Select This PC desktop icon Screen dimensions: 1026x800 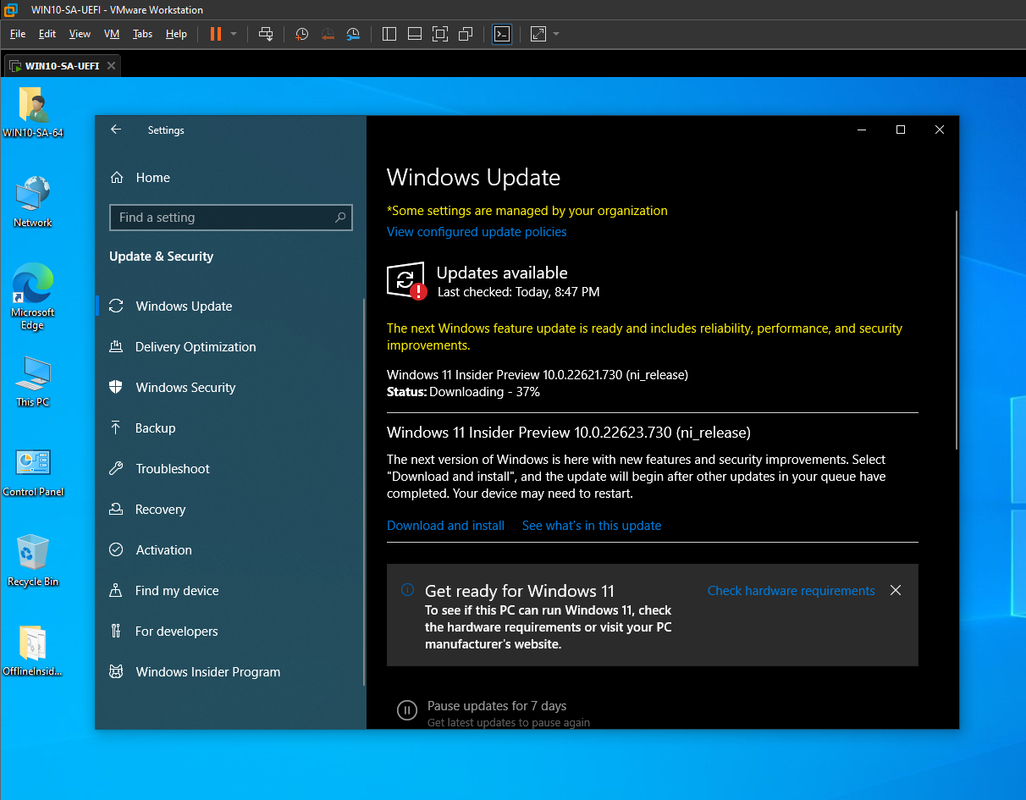tap(33, 381)
